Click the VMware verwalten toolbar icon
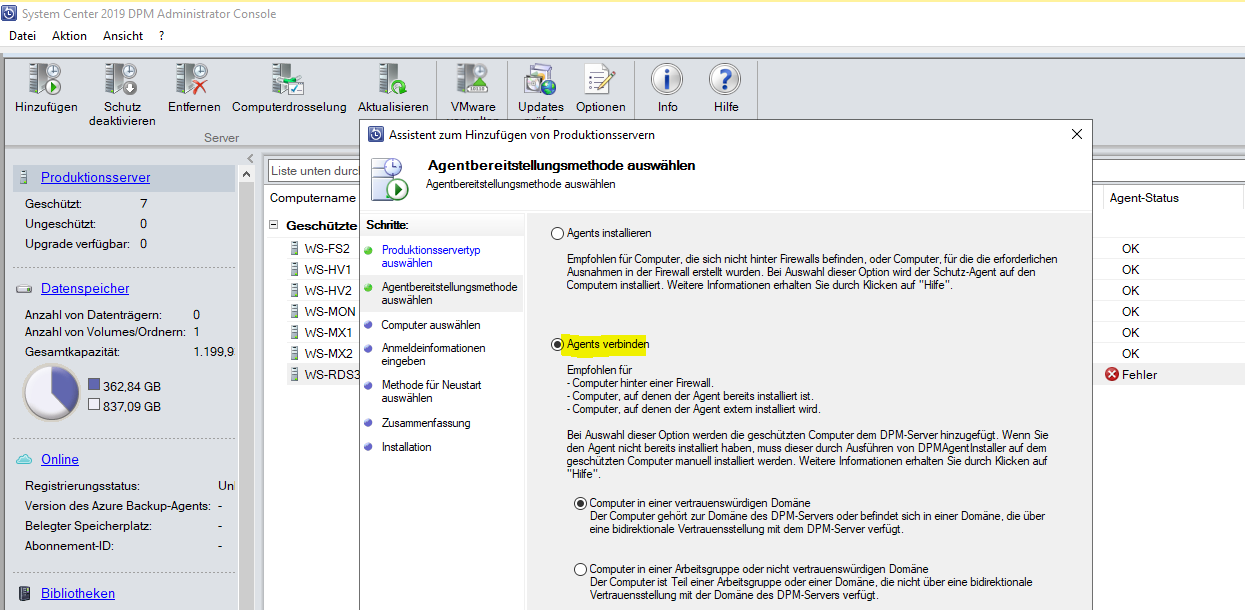Viewport: 1245px width, 610px height. (x=472, y=80)
